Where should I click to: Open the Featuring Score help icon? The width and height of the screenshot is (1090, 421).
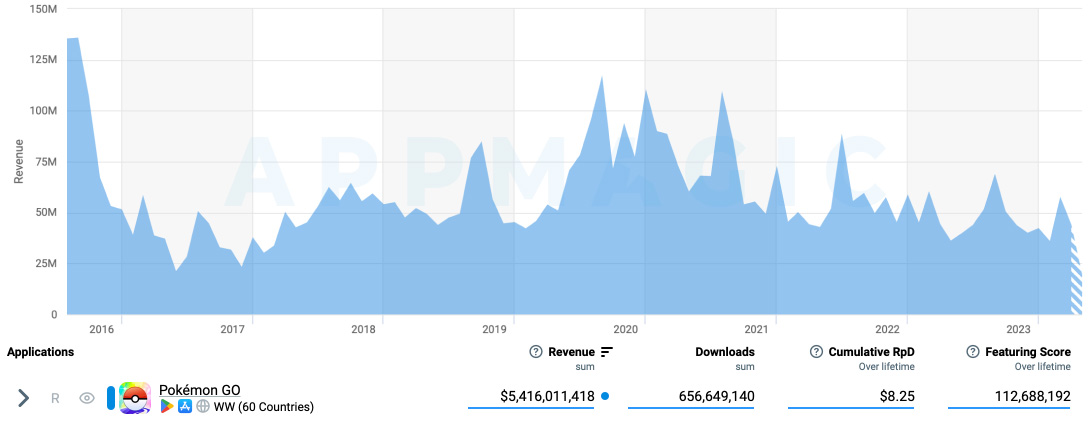click(973, 352)
